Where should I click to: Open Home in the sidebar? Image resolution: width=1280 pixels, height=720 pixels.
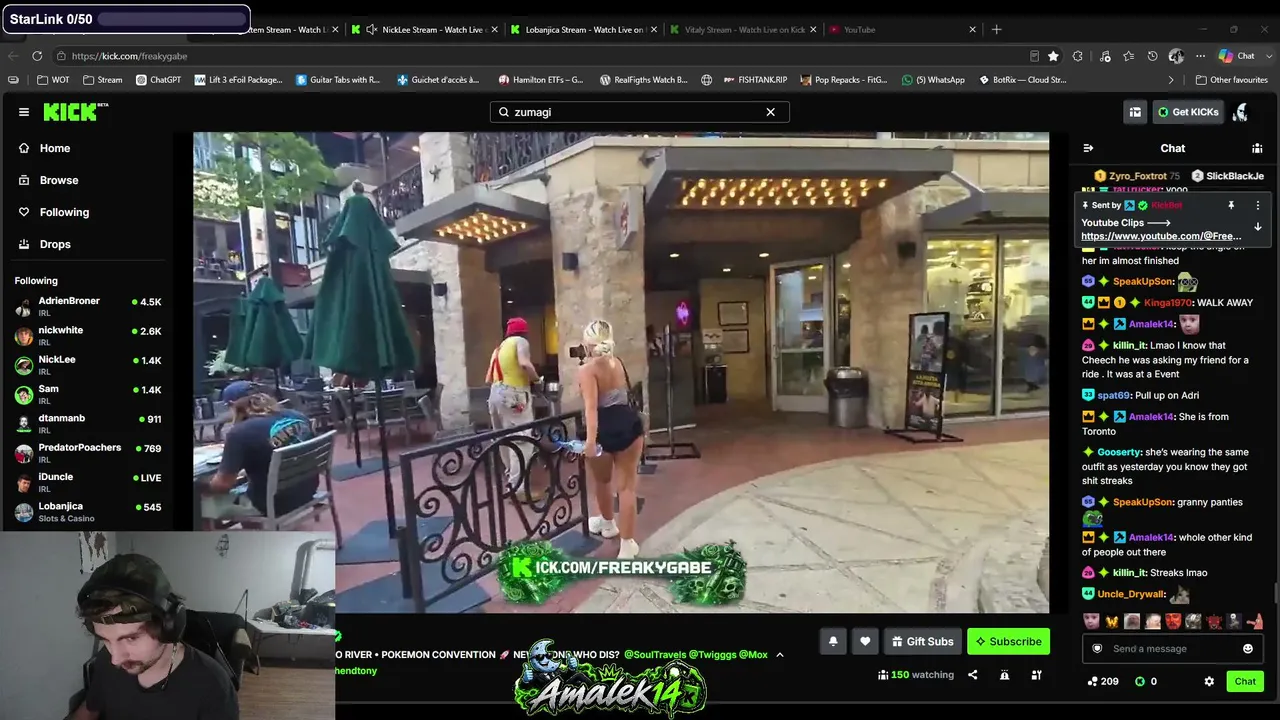click(55, 148)
